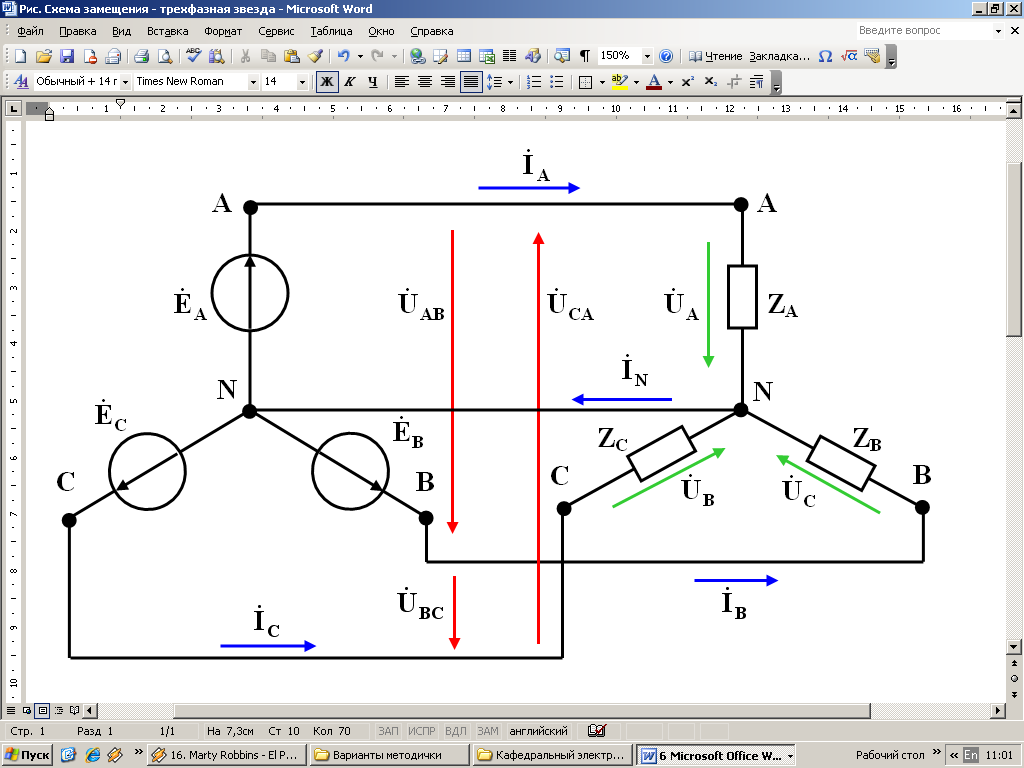The image size is (1024, 768).
Task: Click the Чтение reading mode button
Action: 715,56
